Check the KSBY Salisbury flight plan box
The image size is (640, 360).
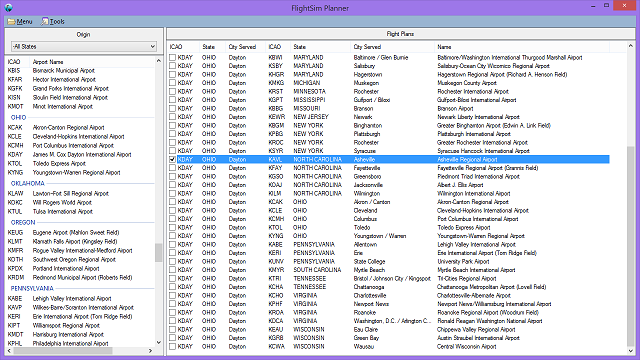[x=172, y=66]
